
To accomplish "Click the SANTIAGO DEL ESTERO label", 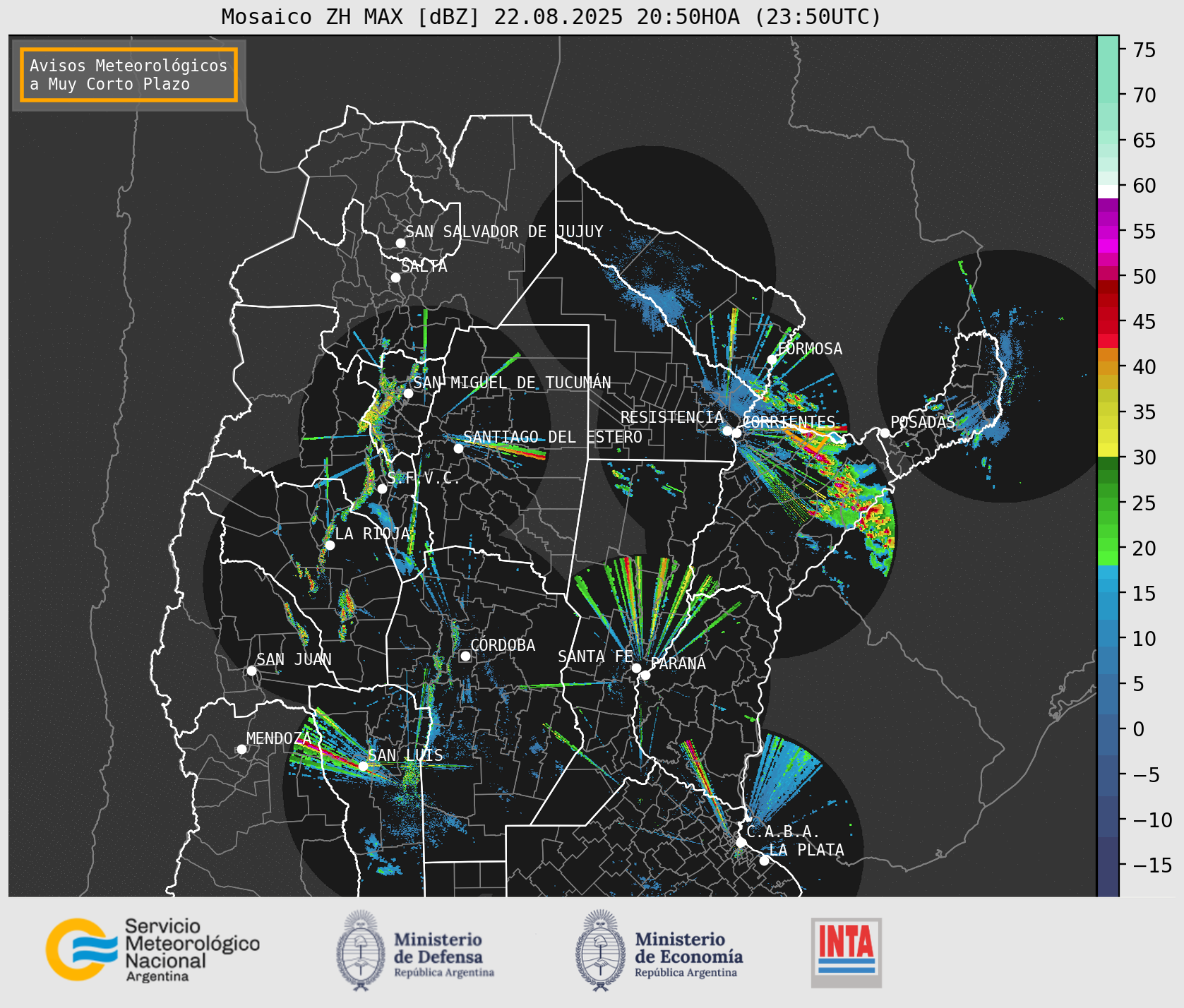I will 553,437.
